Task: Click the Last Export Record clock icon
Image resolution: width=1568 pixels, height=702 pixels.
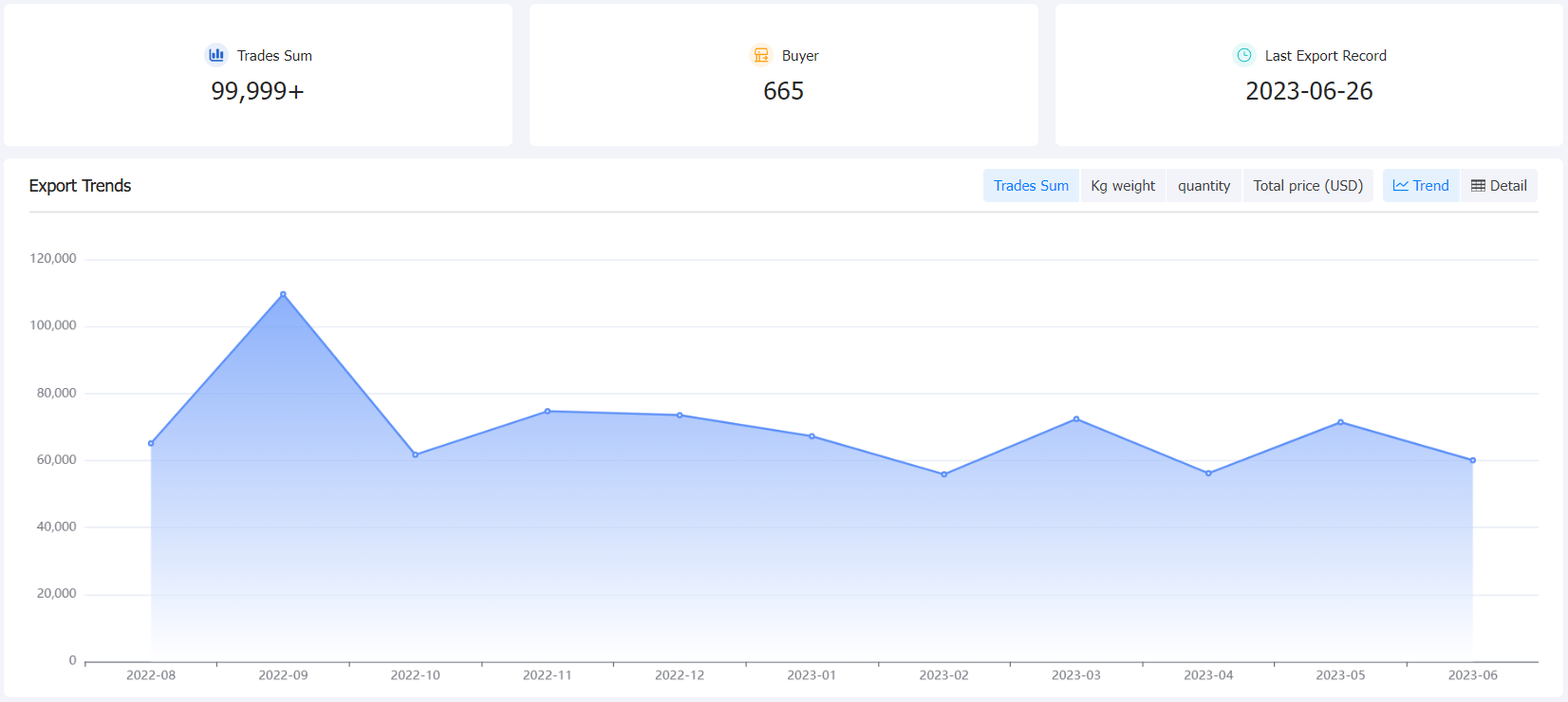Action: [x=1243, y=55]
